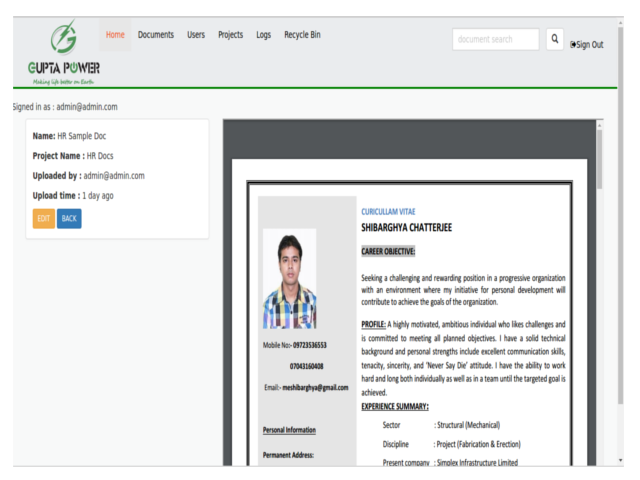Click the Sign Out icon link
This screenshot has height=480, width=640.
[587, 44]
